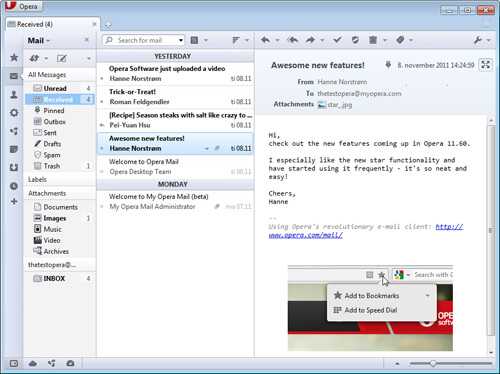Viewport: 500px width, 374px height.
Task: Toggle the panel button in status bar
Action: tap(14, 363)
